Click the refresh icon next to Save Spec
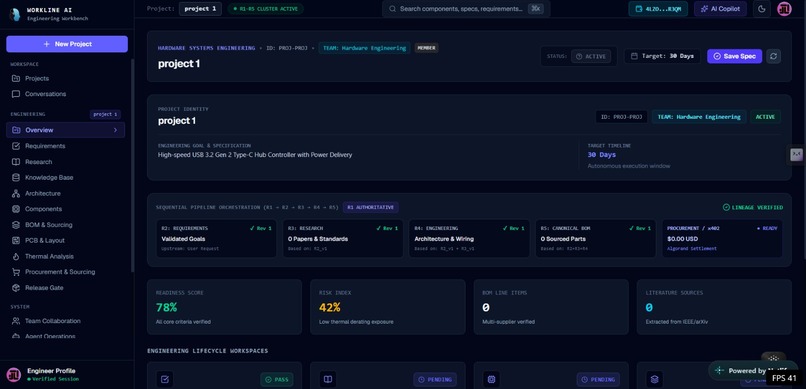806x389 pixels. [774, 57]
